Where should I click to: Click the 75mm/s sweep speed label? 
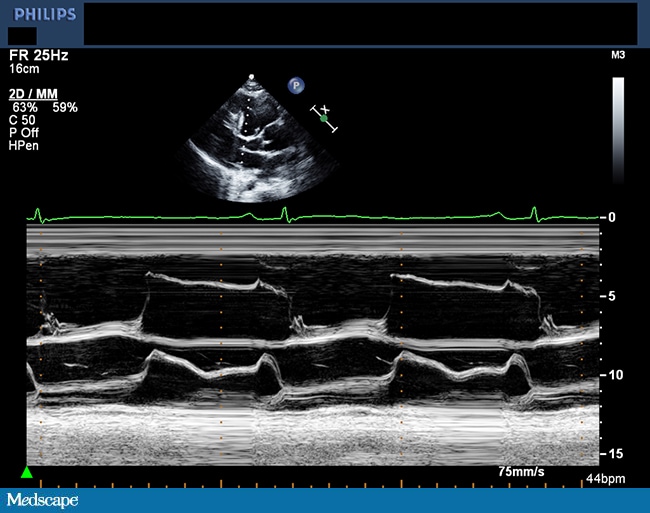point(523,470)
